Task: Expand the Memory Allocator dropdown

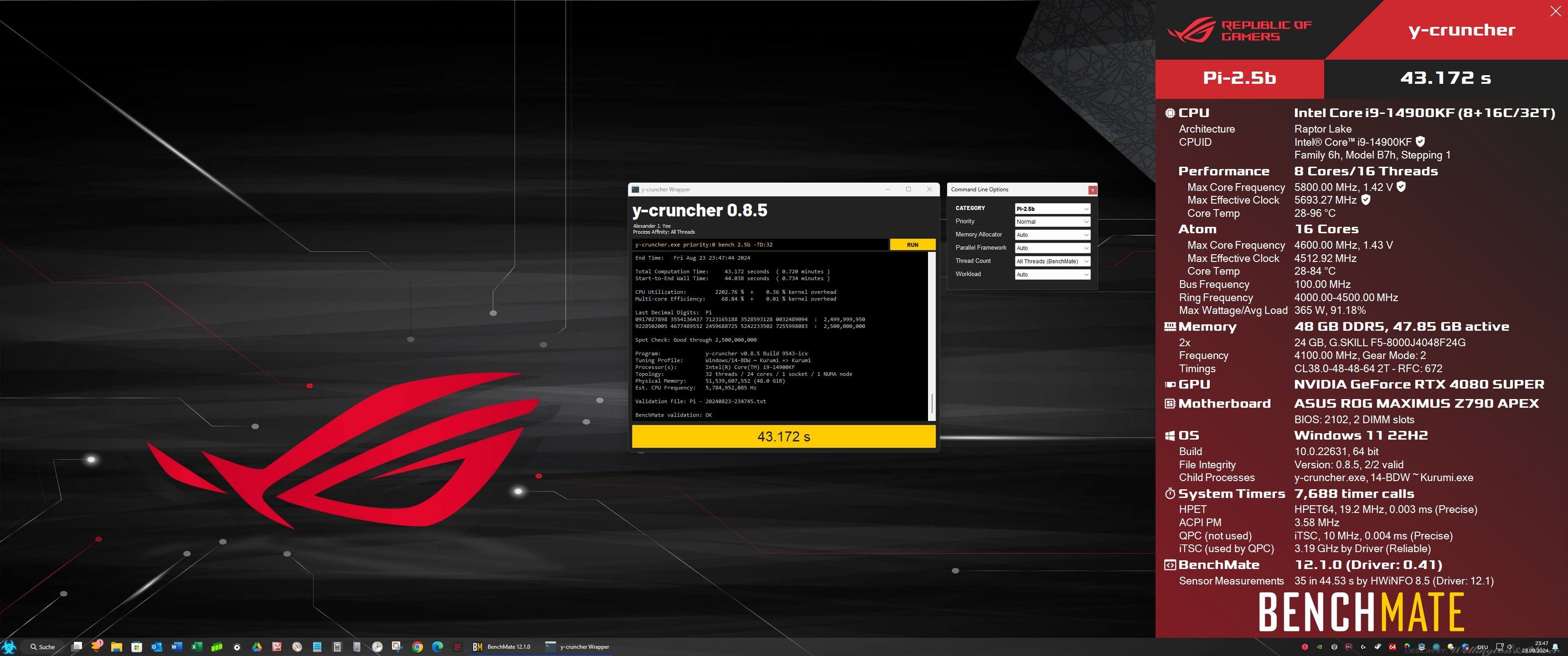Action: pyautogui.click(x=1052, y=235)
